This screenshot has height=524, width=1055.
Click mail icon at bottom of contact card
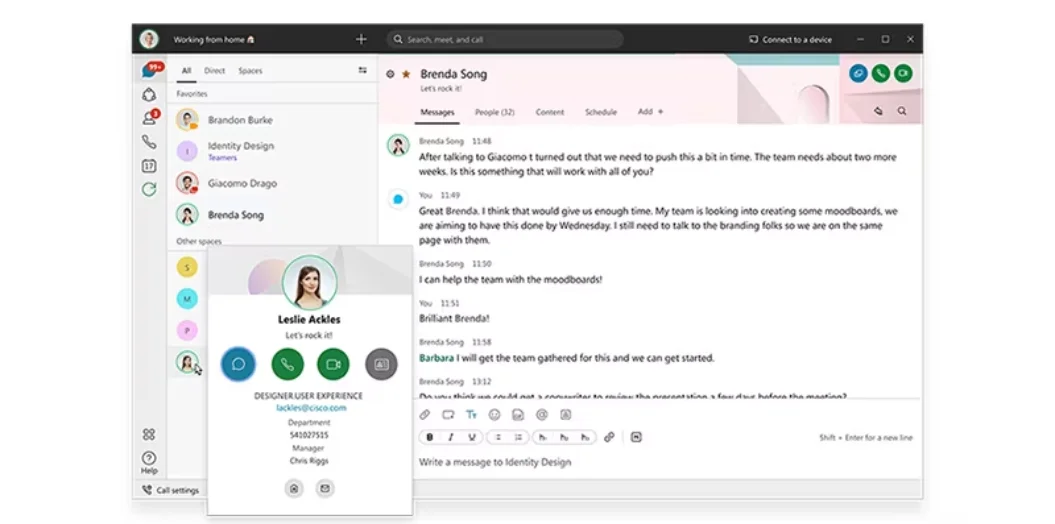point(325,488)
